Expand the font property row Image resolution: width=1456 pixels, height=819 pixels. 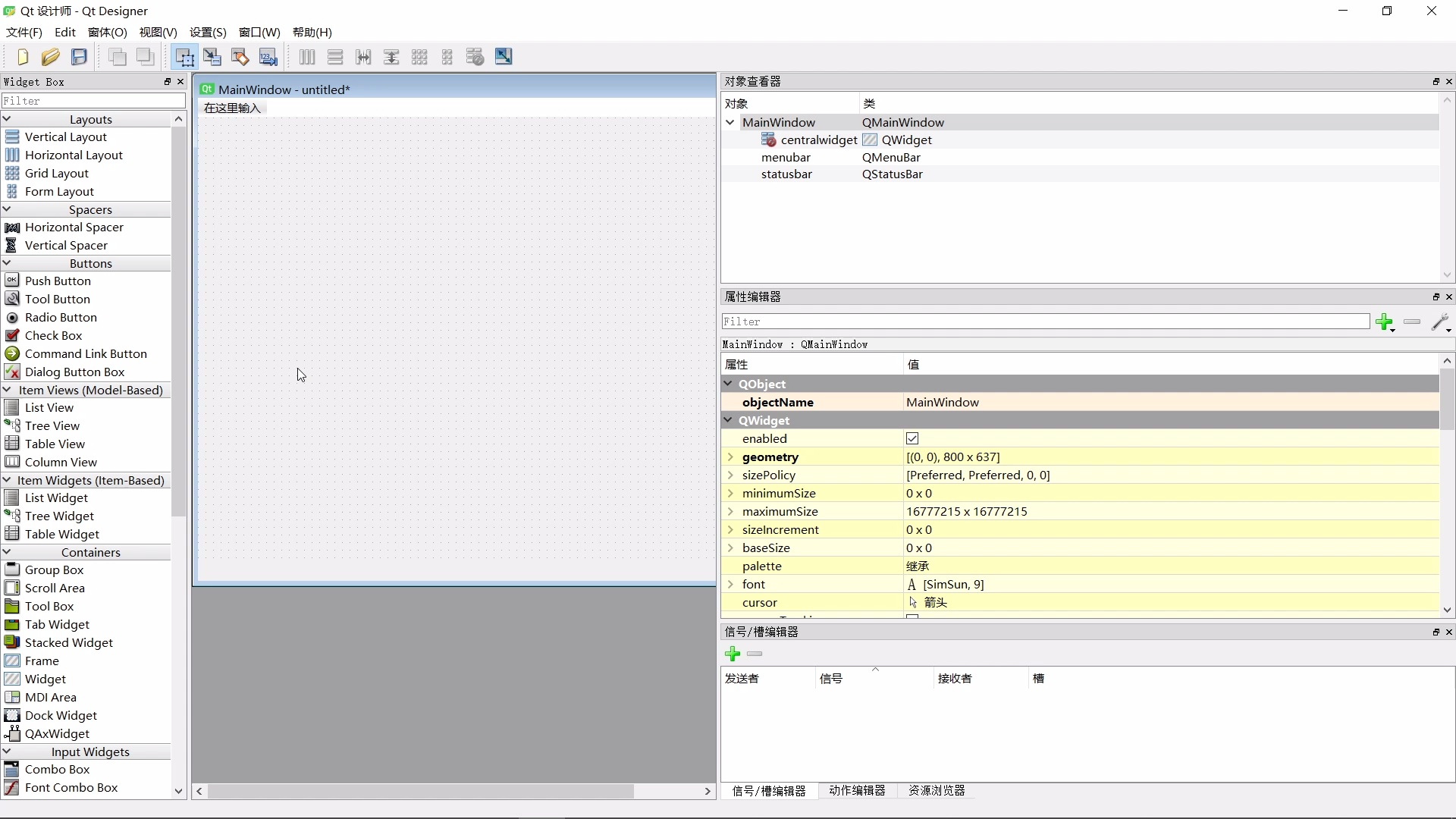[731, 584]
